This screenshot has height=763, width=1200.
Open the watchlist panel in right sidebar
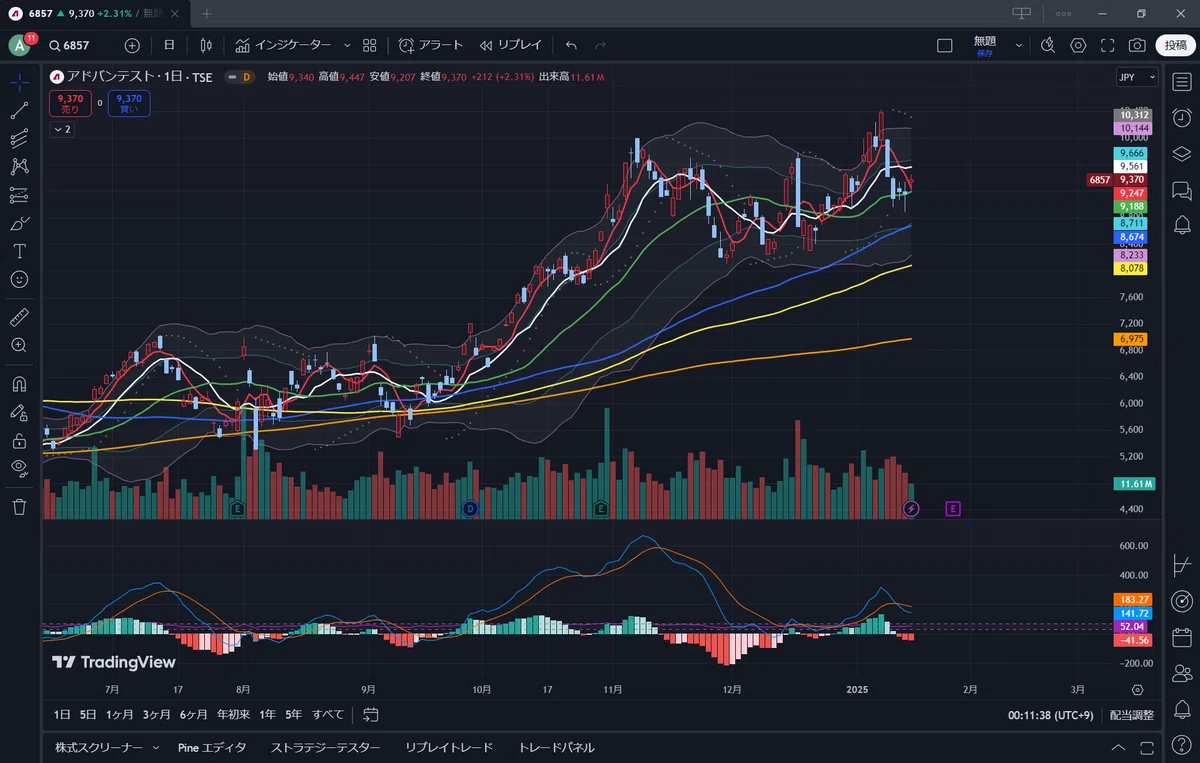click(x=1181, y=83)
